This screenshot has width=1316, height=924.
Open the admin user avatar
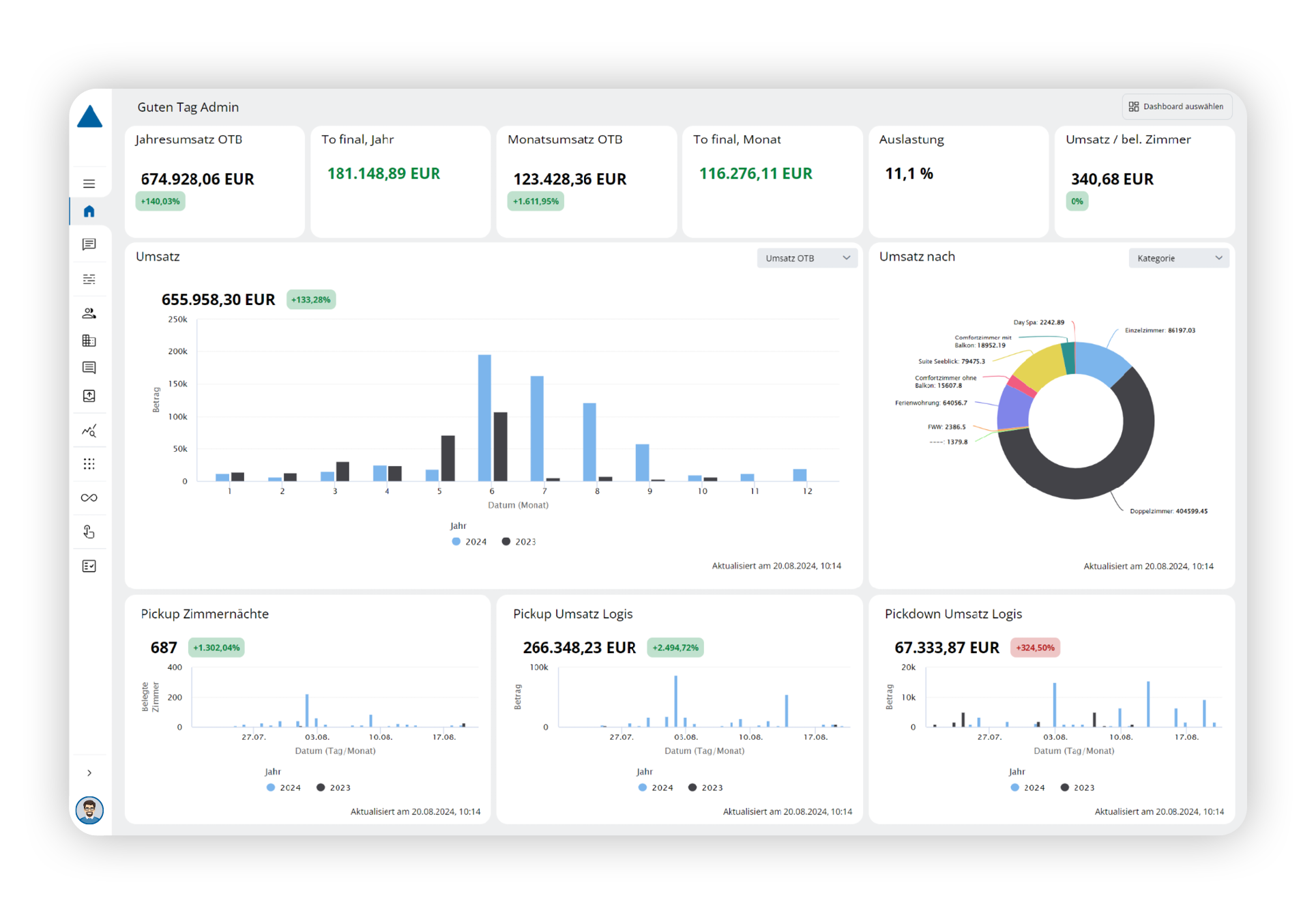click(x=89, y=810)
